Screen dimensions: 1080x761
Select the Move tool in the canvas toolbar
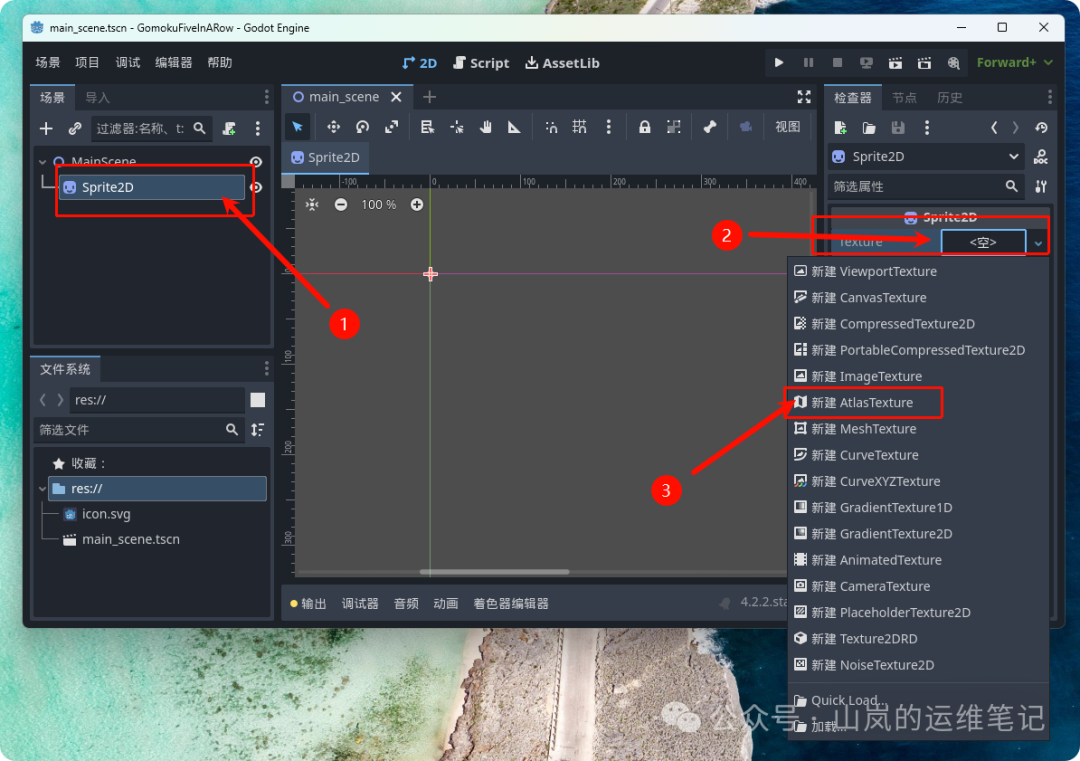click(x=333, y=127)
